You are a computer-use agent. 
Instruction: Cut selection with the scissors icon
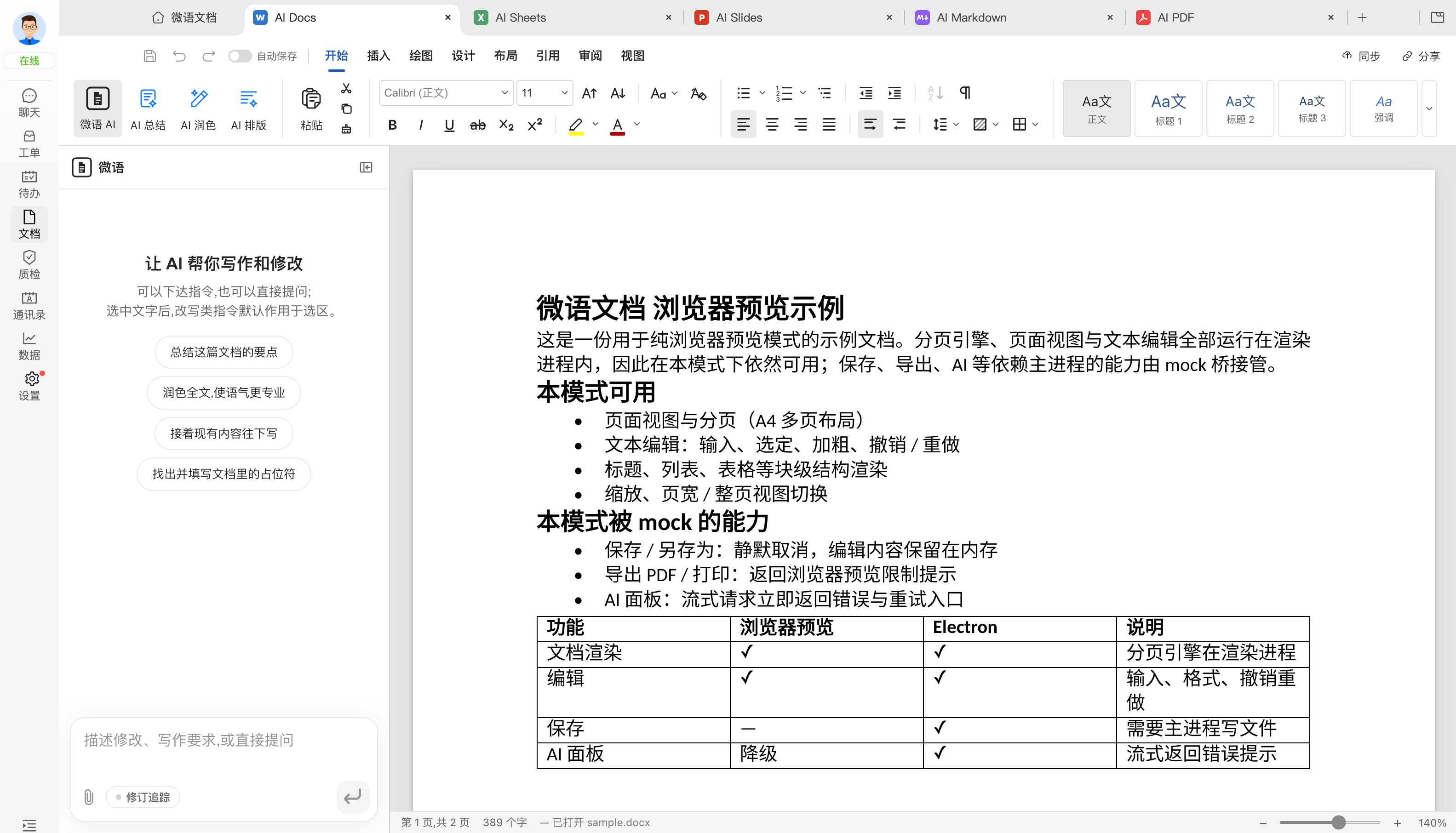(346, 89)
